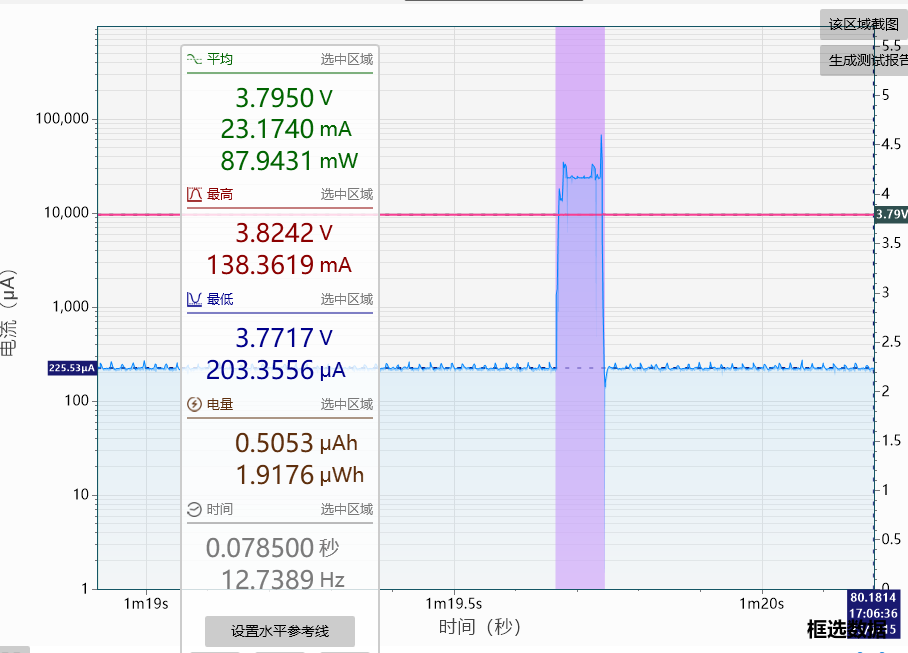Click the average power value 87.9431 mW
The image size is (908, 653).
(289, 161)
